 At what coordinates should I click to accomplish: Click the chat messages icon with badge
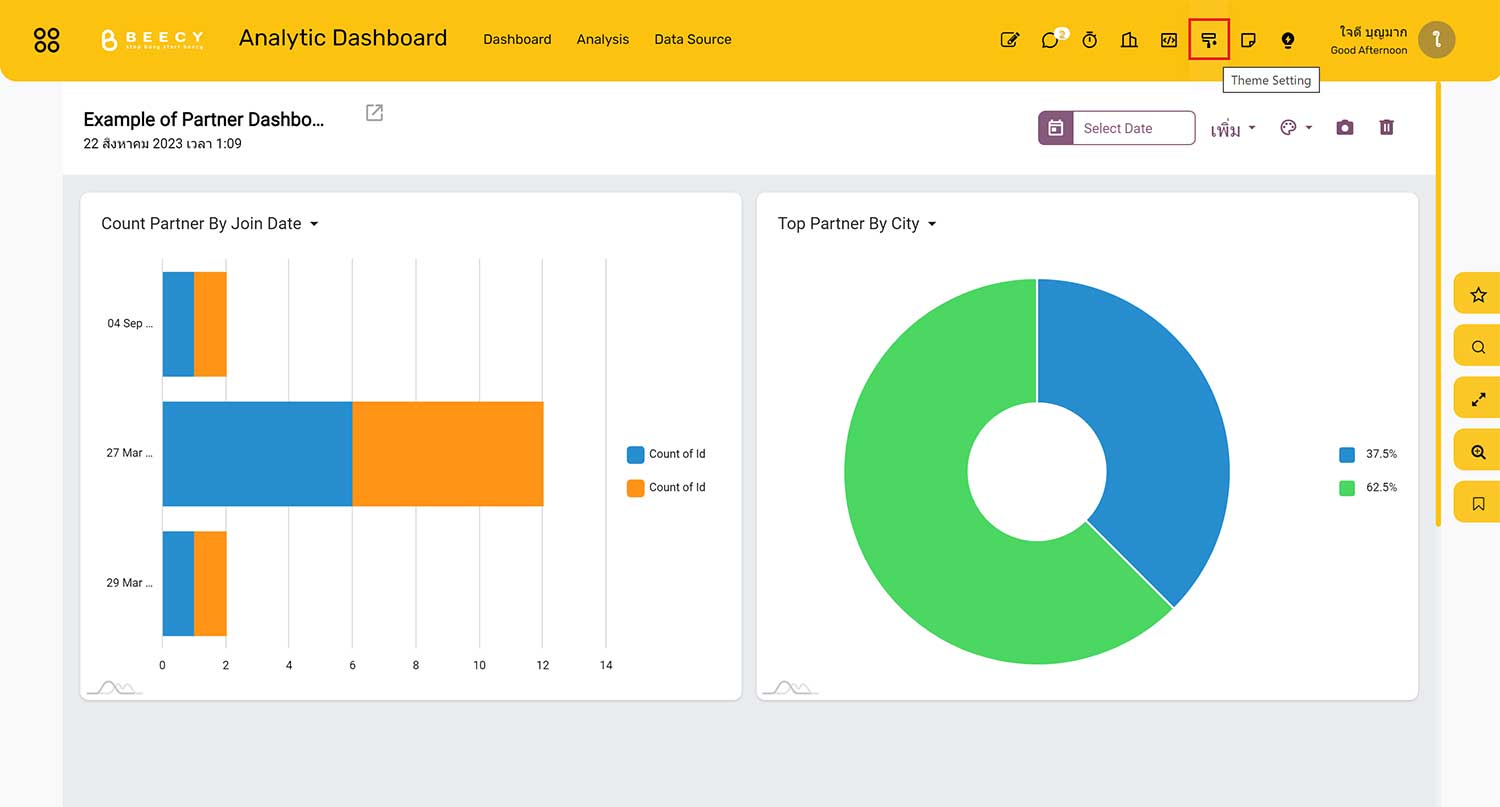1050,40
